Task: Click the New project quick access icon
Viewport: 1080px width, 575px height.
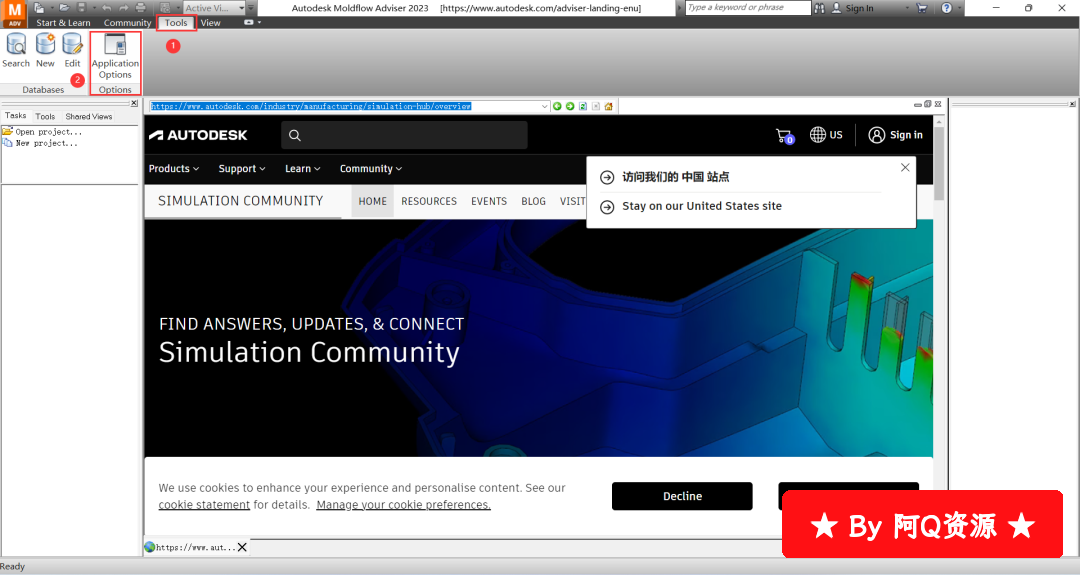Action: [39, 8]
